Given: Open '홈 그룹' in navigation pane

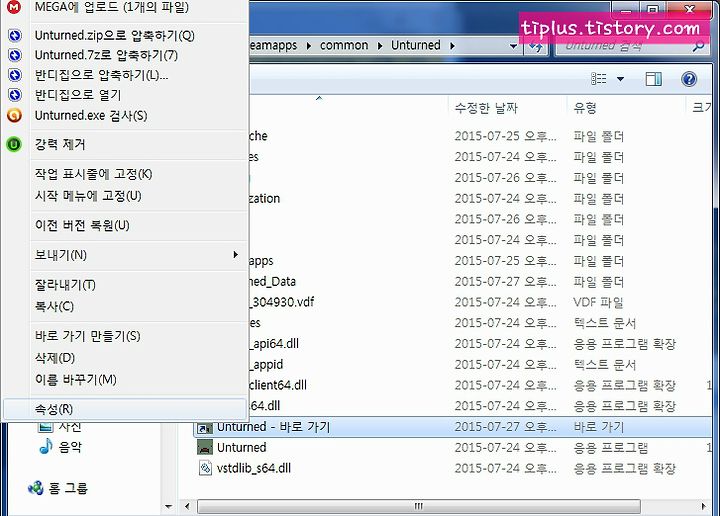Looking at the screenshot, I should (x=68, y=488).
